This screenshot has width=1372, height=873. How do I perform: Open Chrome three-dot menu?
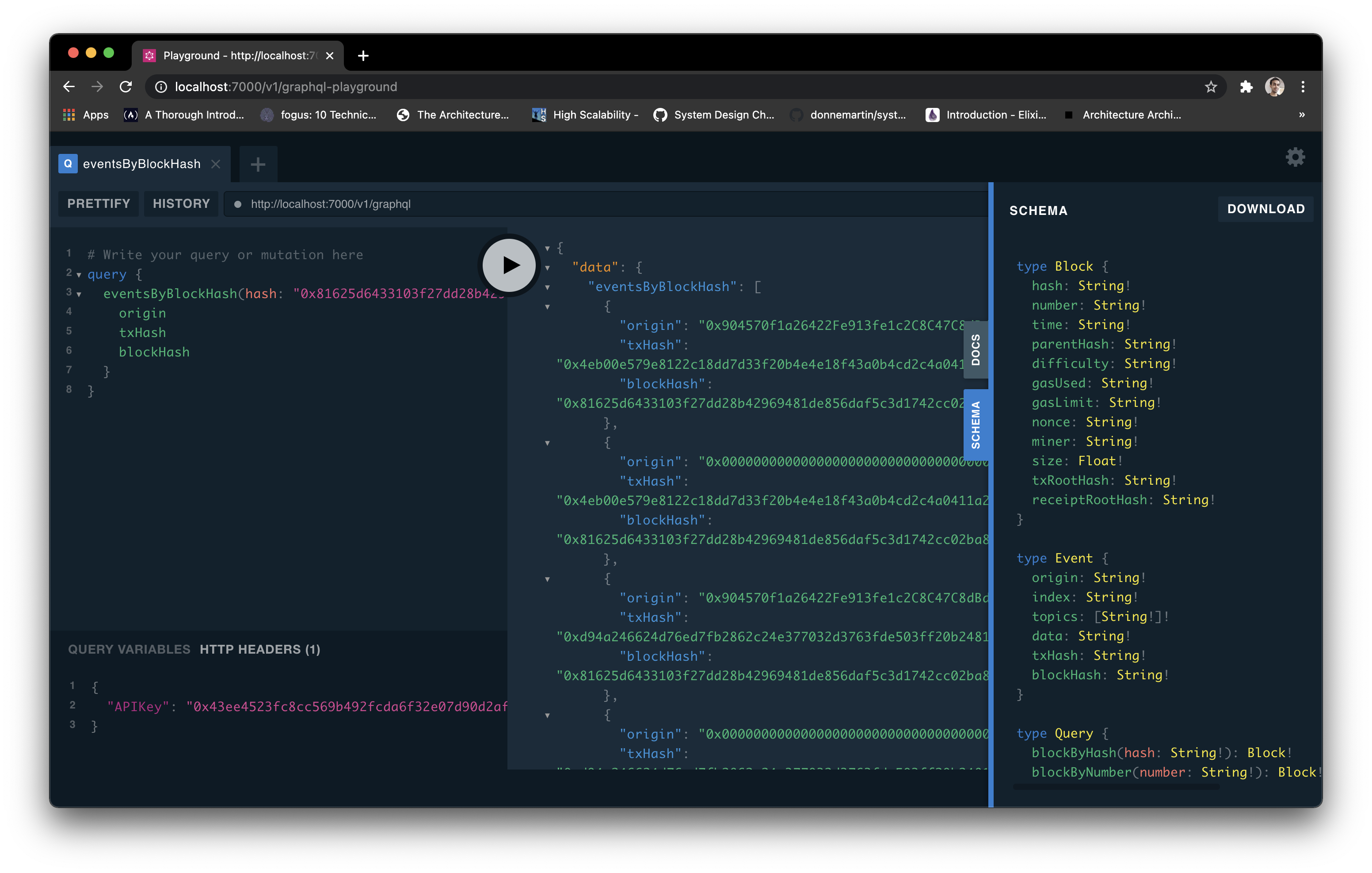click(1303, 87)
